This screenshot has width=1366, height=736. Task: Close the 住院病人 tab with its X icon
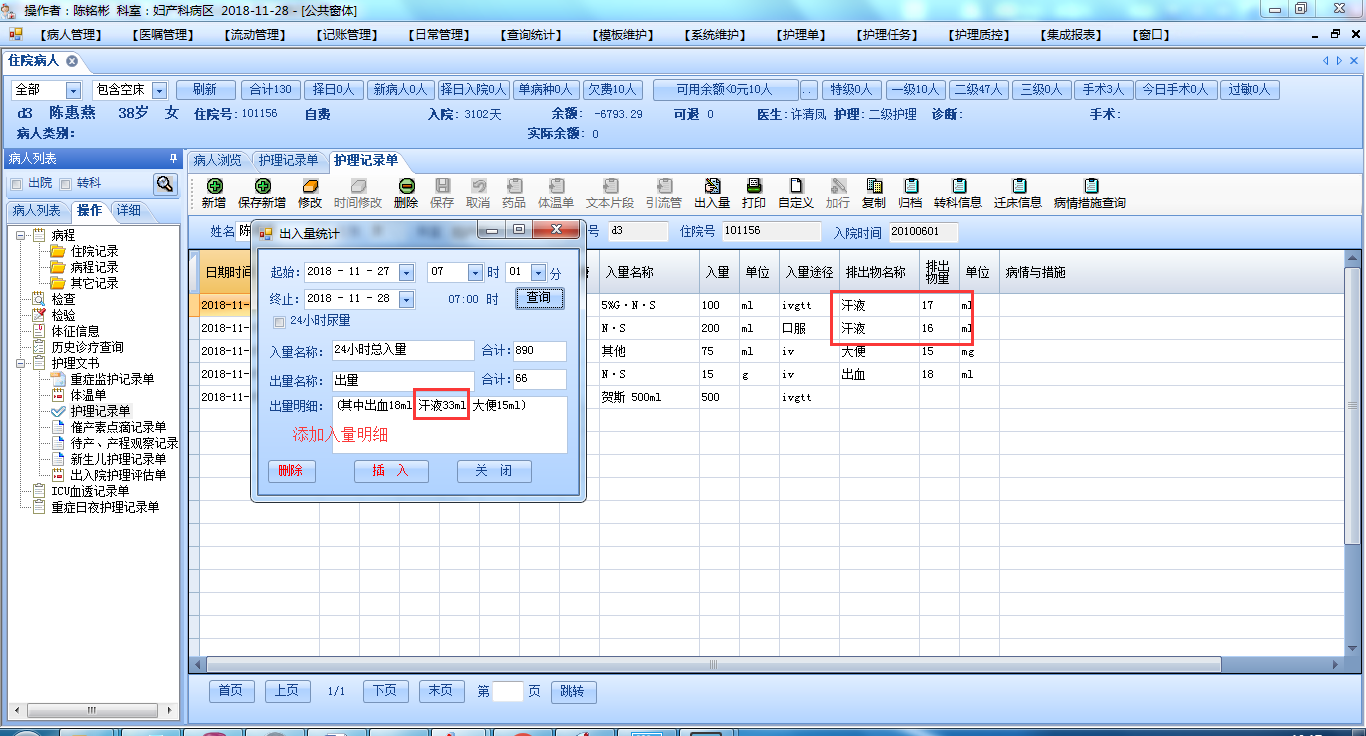72,61
